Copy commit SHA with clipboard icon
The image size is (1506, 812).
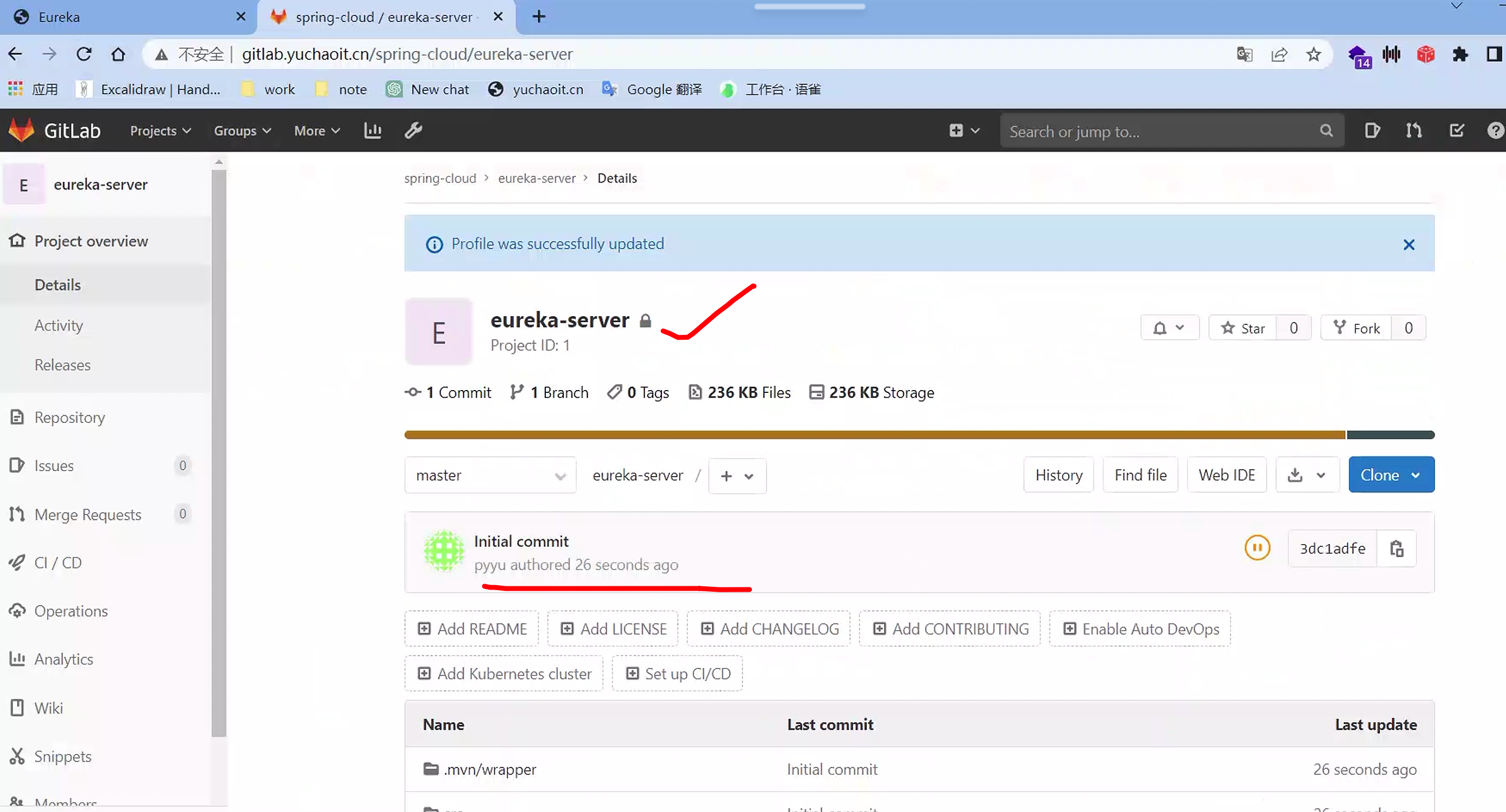[x=1397, y=548]
